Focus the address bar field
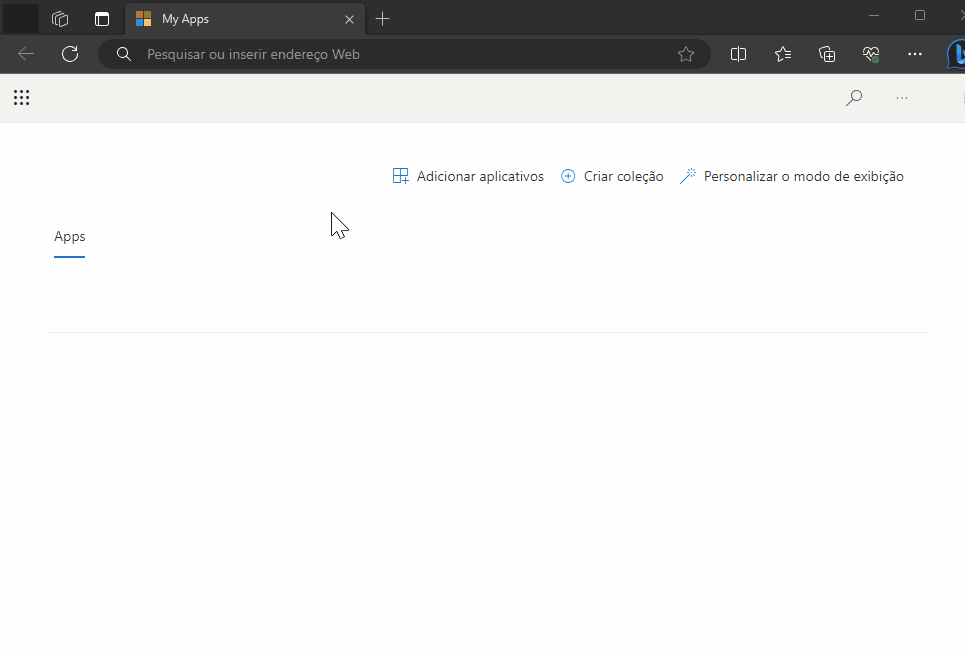This screenshot has height=652, width=965. point(405,54)
